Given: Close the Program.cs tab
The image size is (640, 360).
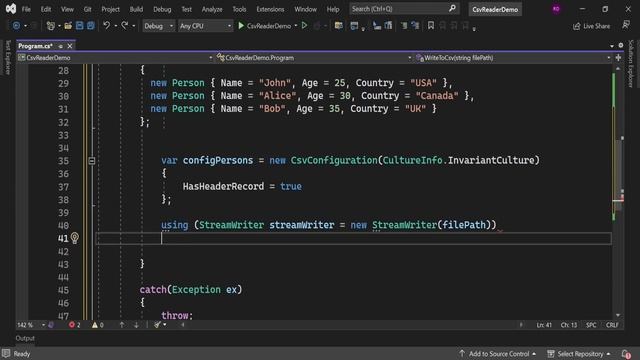Looking at the screenshot, I should 70,46.
